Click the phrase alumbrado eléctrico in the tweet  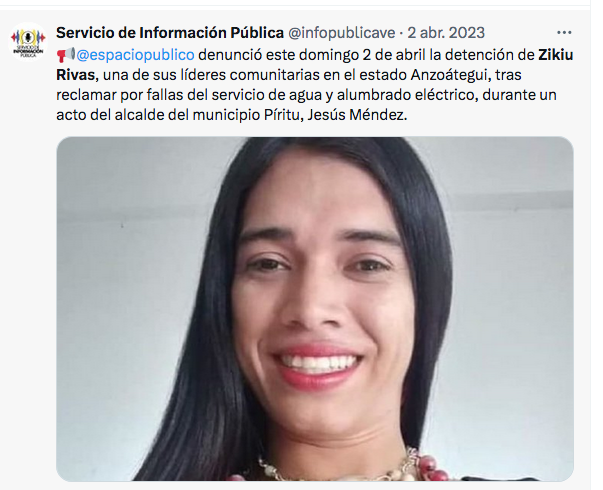click(x=407, y=95)
